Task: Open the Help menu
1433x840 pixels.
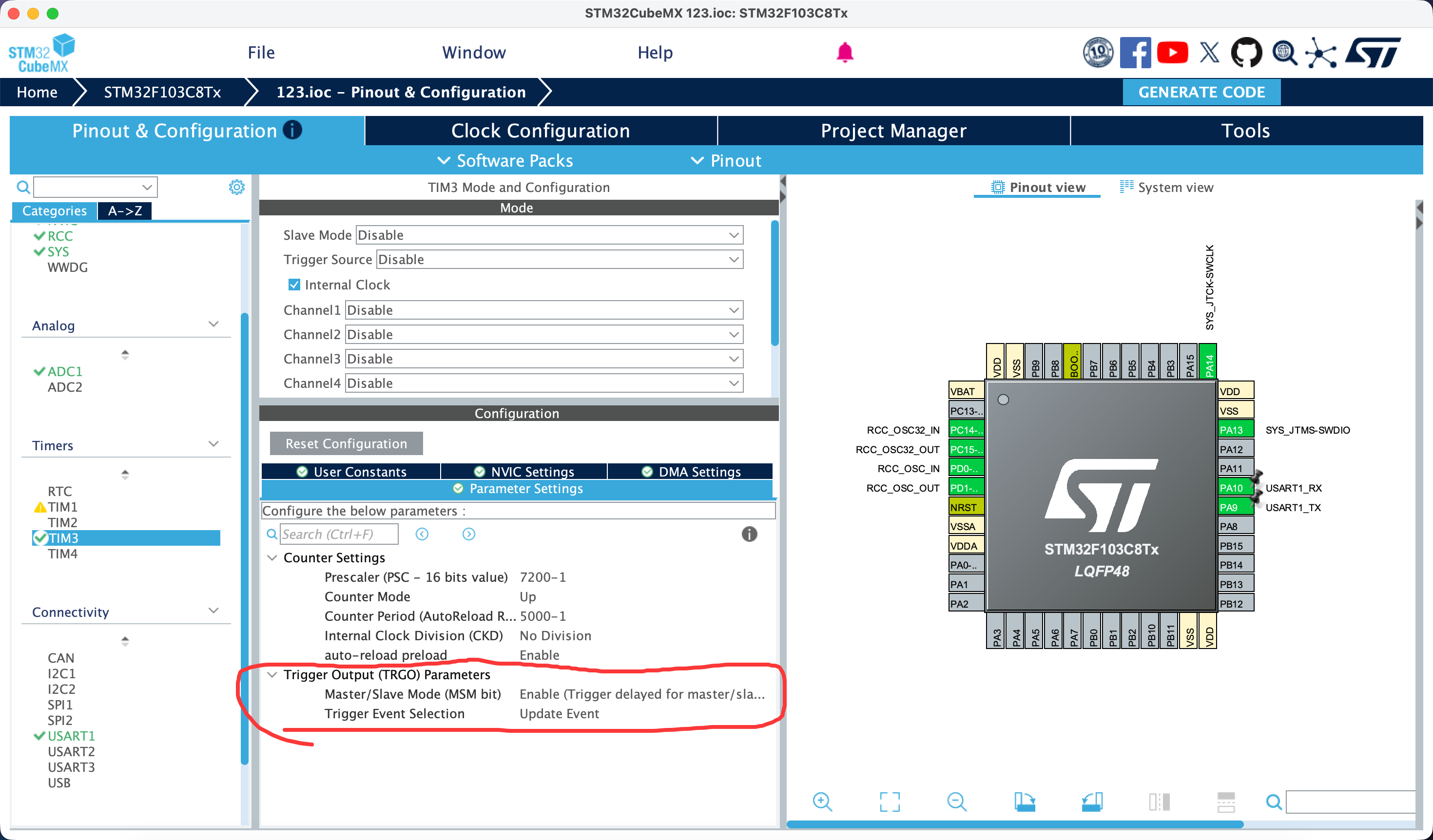Action: tap(655, 52)
